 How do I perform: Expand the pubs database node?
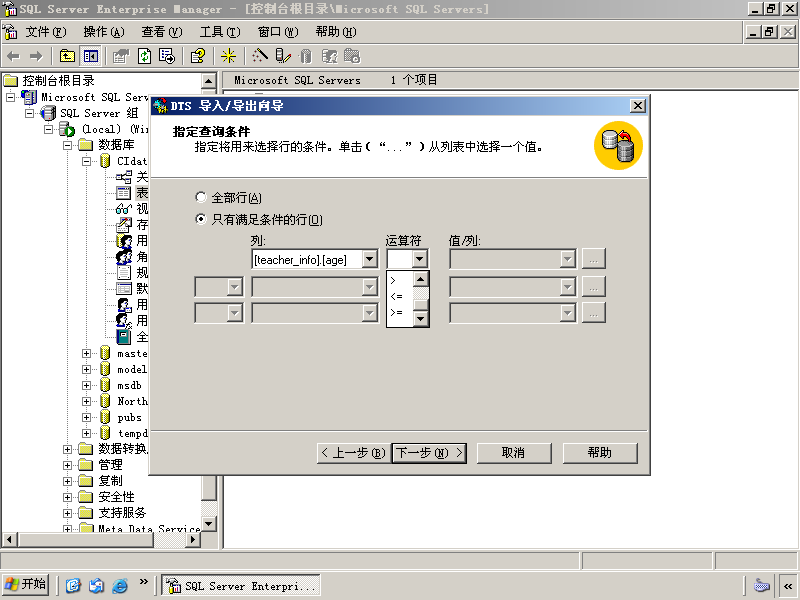[x=86, y=417]
